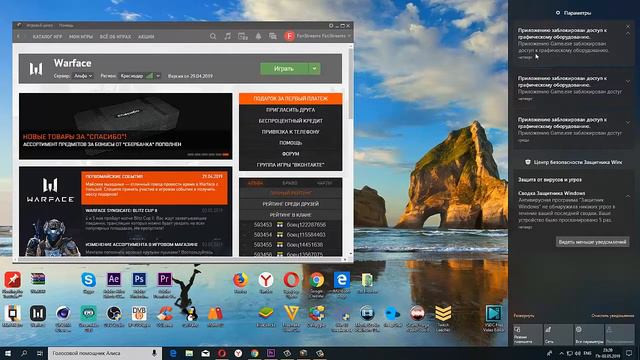Open КАТАЛОГ ИГР menu
The width and height of the screenshot is (640, 360).
coord(47,37)
